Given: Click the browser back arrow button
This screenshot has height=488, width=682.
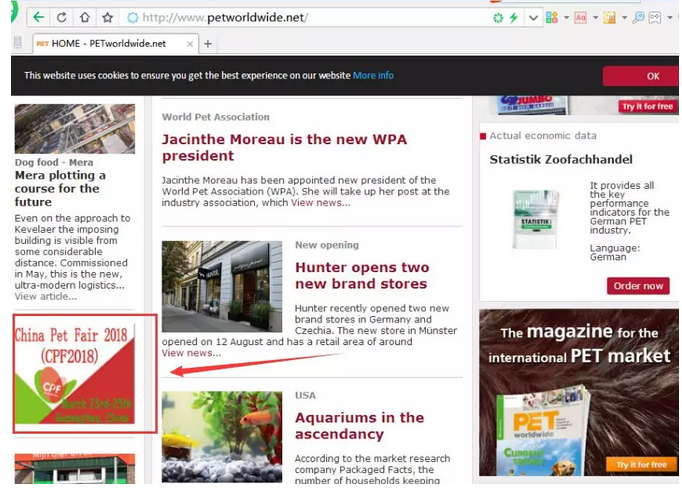Looking at the screenshot, I should [39, 17].
